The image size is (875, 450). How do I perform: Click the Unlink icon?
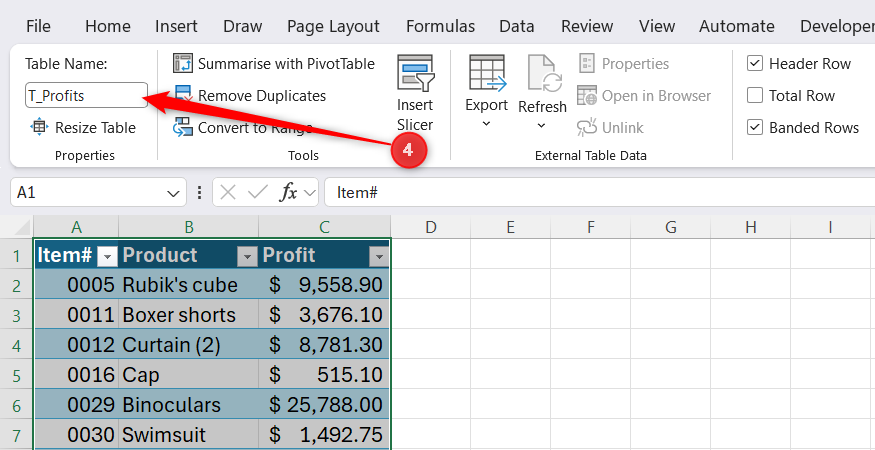[586, 128]
